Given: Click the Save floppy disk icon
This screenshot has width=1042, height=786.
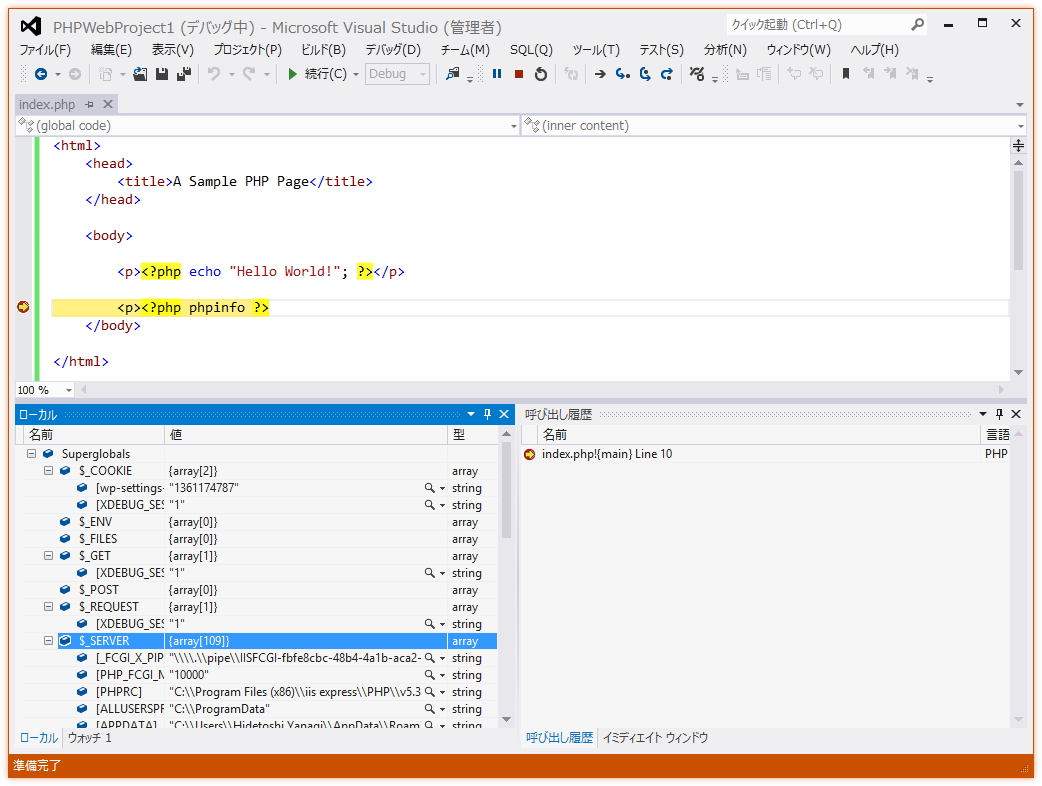Looking at the screenshot, I should [161, 74].
